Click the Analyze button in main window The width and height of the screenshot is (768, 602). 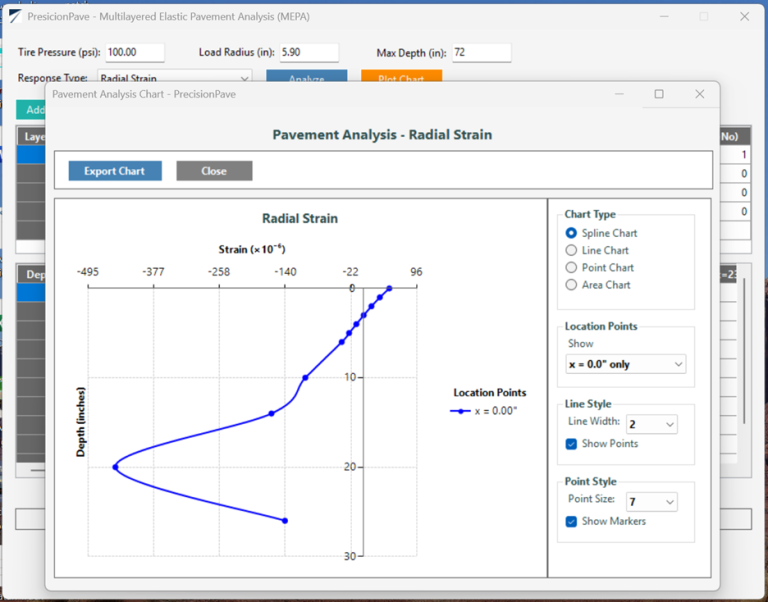click(307, 78)
